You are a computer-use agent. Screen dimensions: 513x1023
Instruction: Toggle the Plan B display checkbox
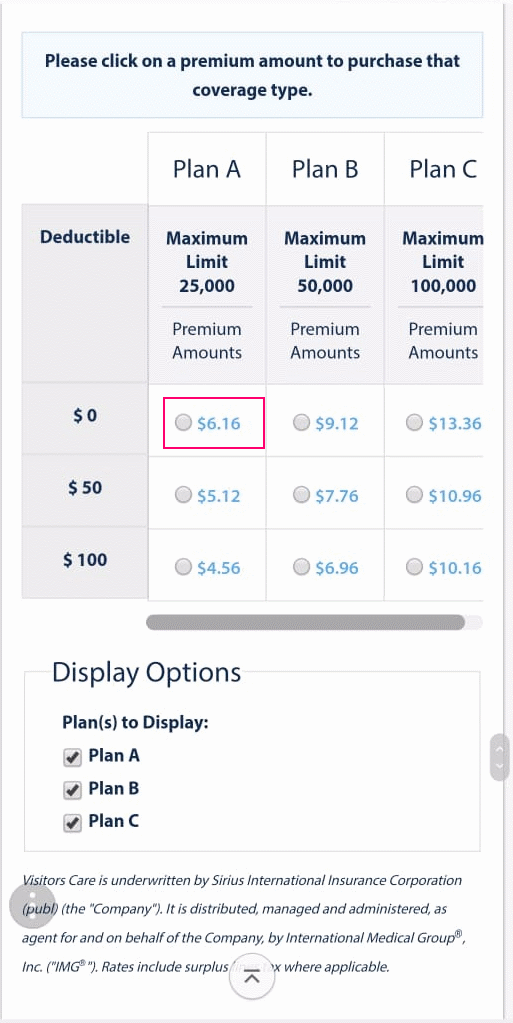coord(72,790)
